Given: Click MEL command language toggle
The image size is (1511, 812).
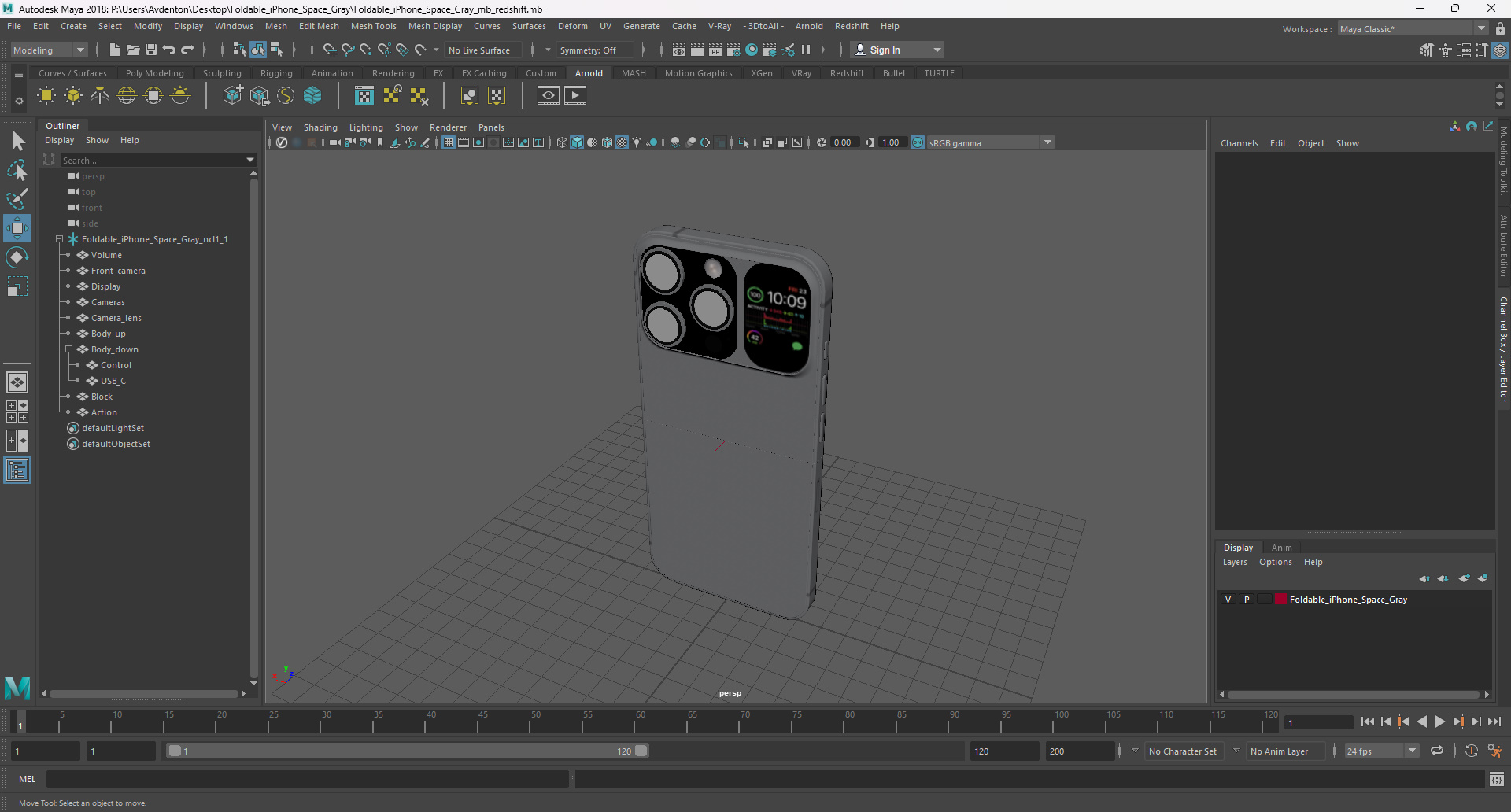Looking at the screenshot, I should [28, 779].
